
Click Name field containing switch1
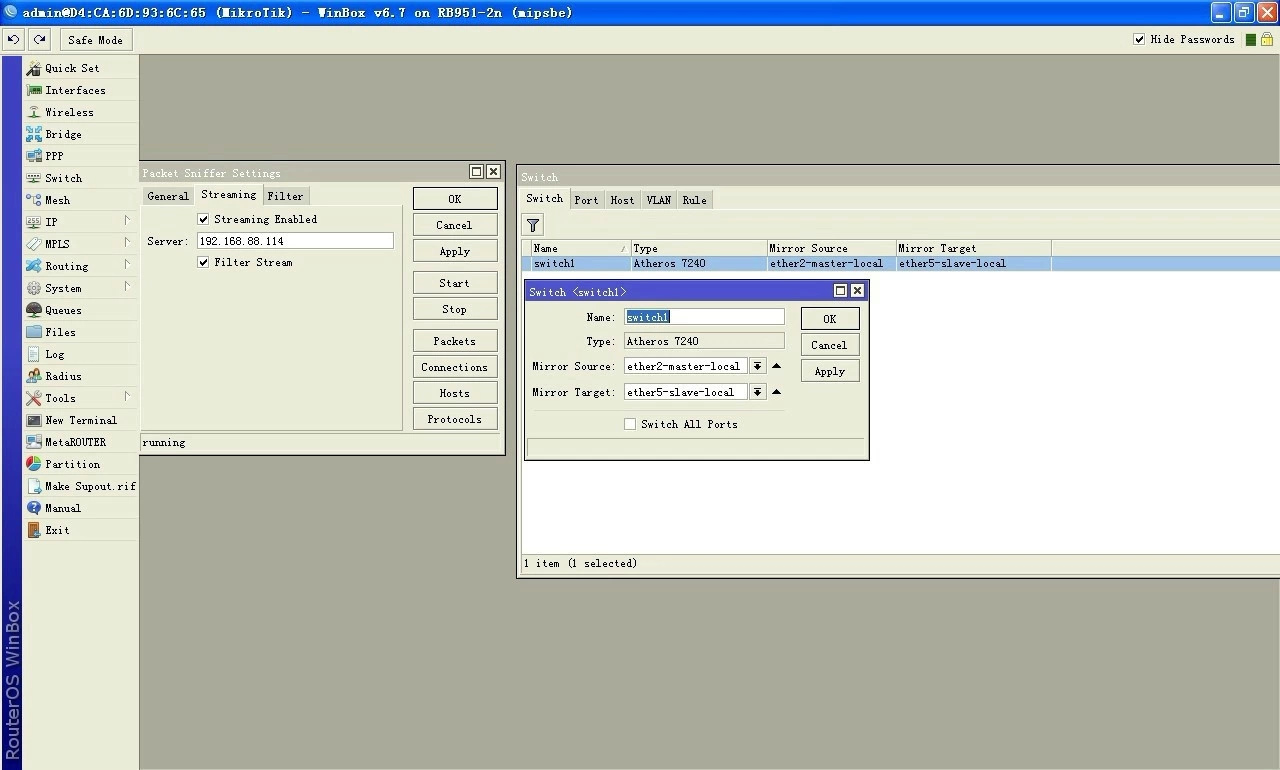pos(704,317)
